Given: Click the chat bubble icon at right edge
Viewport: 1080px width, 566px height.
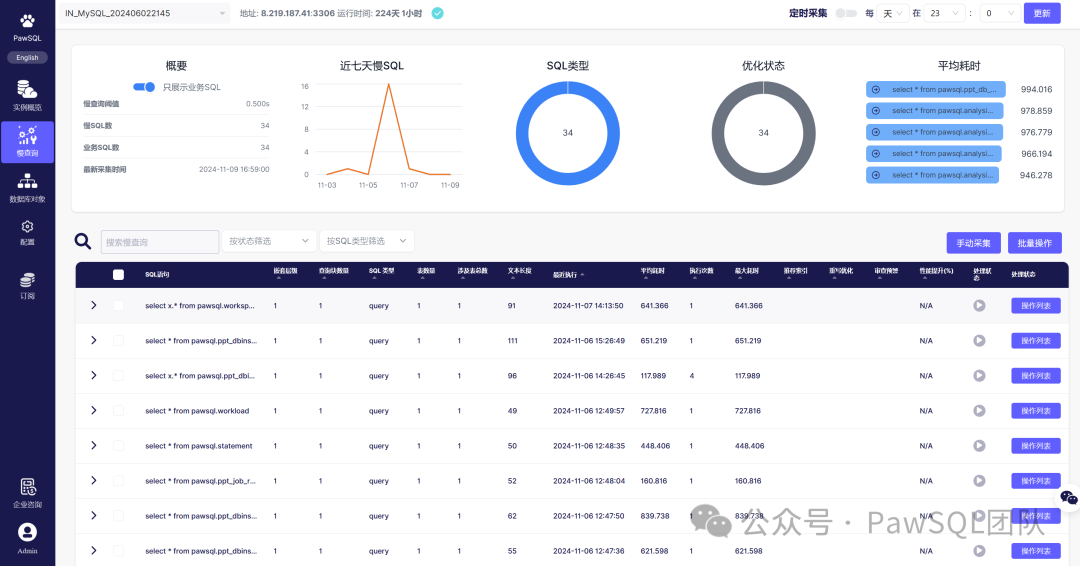Looking at the screenshot, I should [1068, 497].
